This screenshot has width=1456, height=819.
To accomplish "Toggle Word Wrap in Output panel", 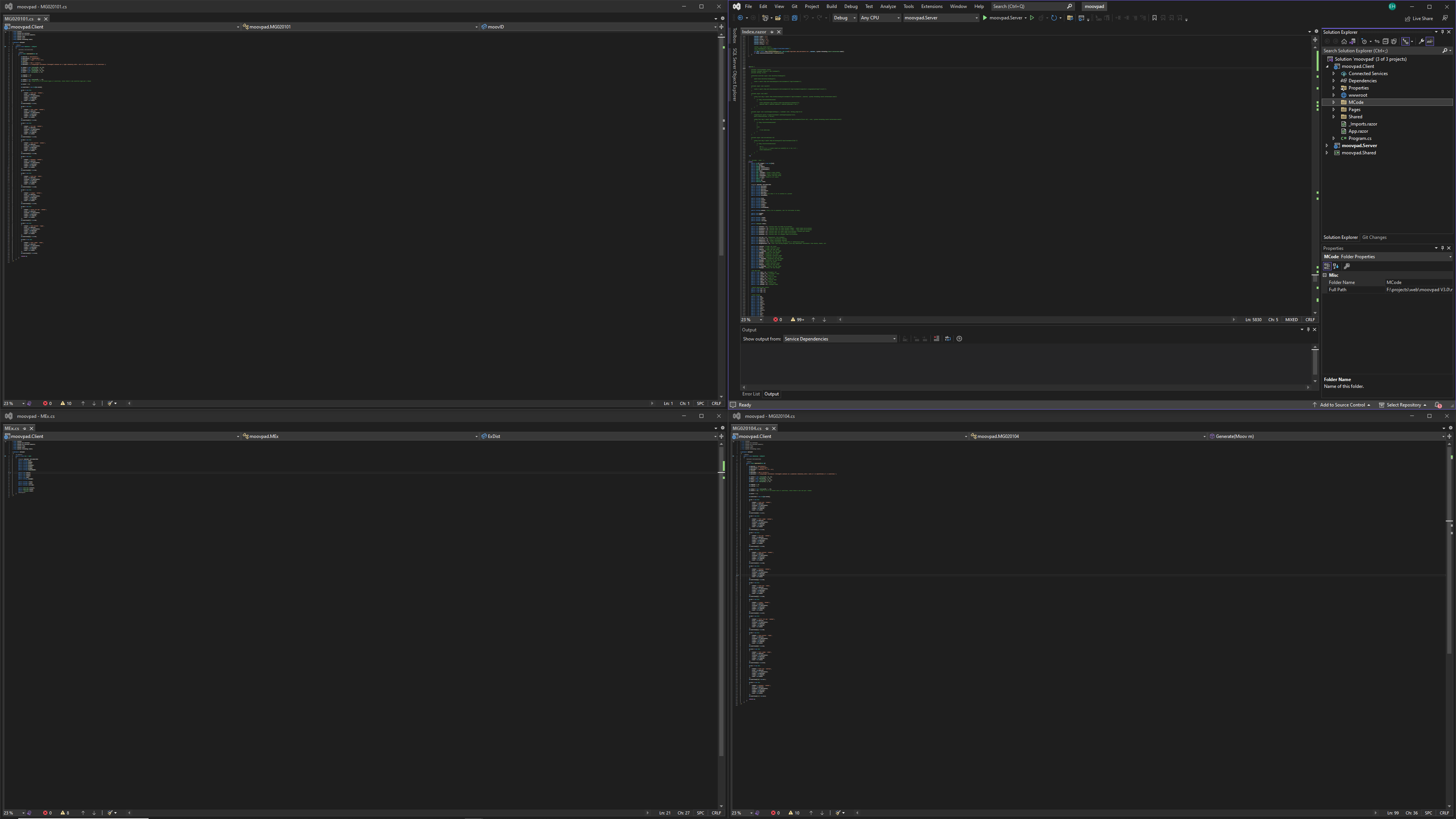I will pyautogui.click(x=948, y=339).
